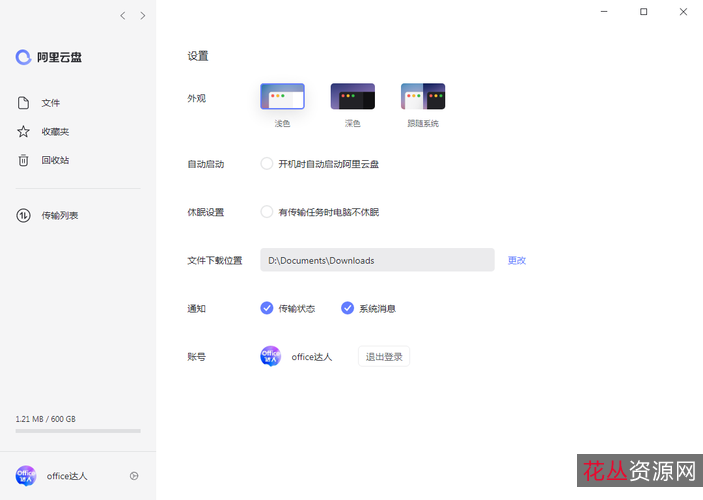Select the 跟随系统 follow-system theme thumbnail
Viewport: 703px width, 500px height.
[423, 96]
